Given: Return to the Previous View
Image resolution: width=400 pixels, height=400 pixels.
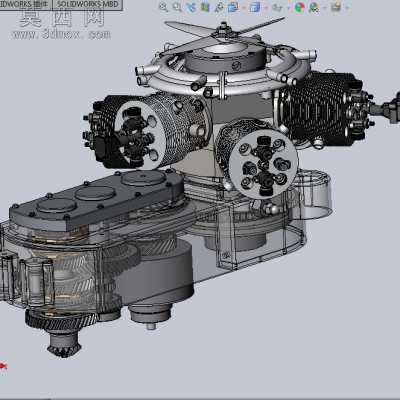Looking at the screenshot, I should pyautogui.click(x=191, y=7).
